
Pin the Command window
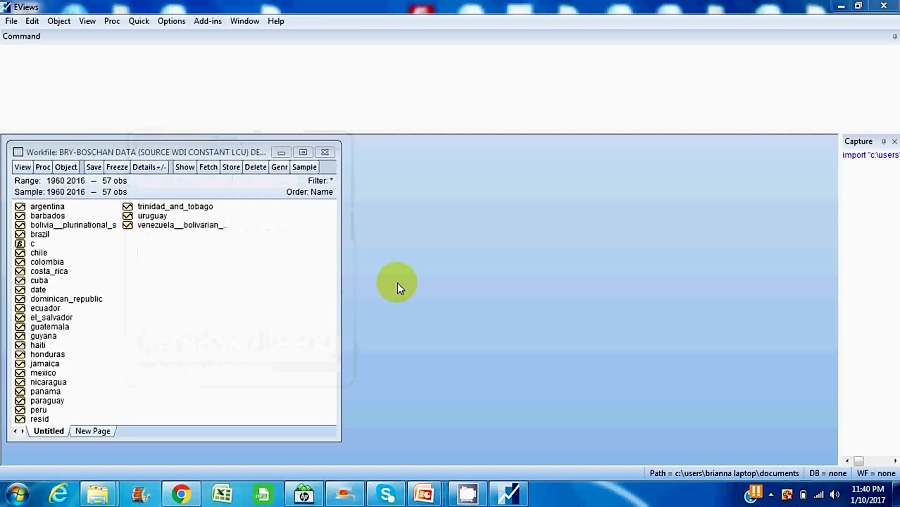click(x=894, y=36)
